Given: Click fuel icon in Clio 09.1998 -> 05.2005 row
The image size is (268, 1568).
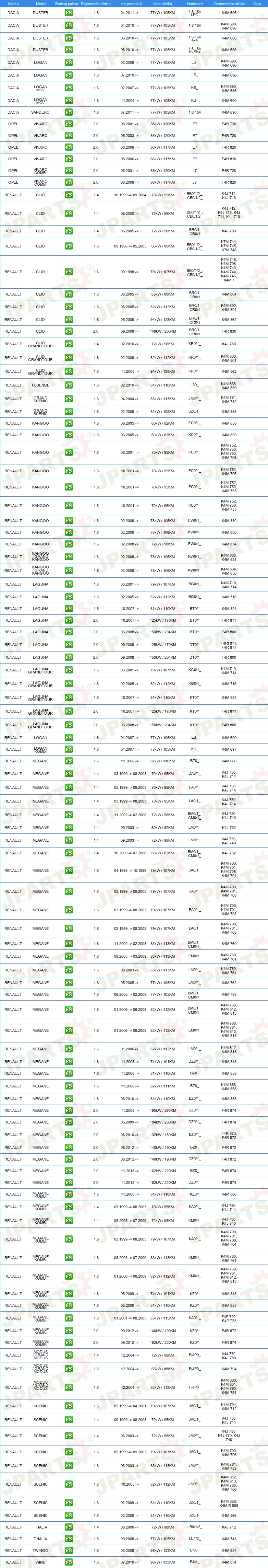Looking at the screenshot, I should coord(69,246).
